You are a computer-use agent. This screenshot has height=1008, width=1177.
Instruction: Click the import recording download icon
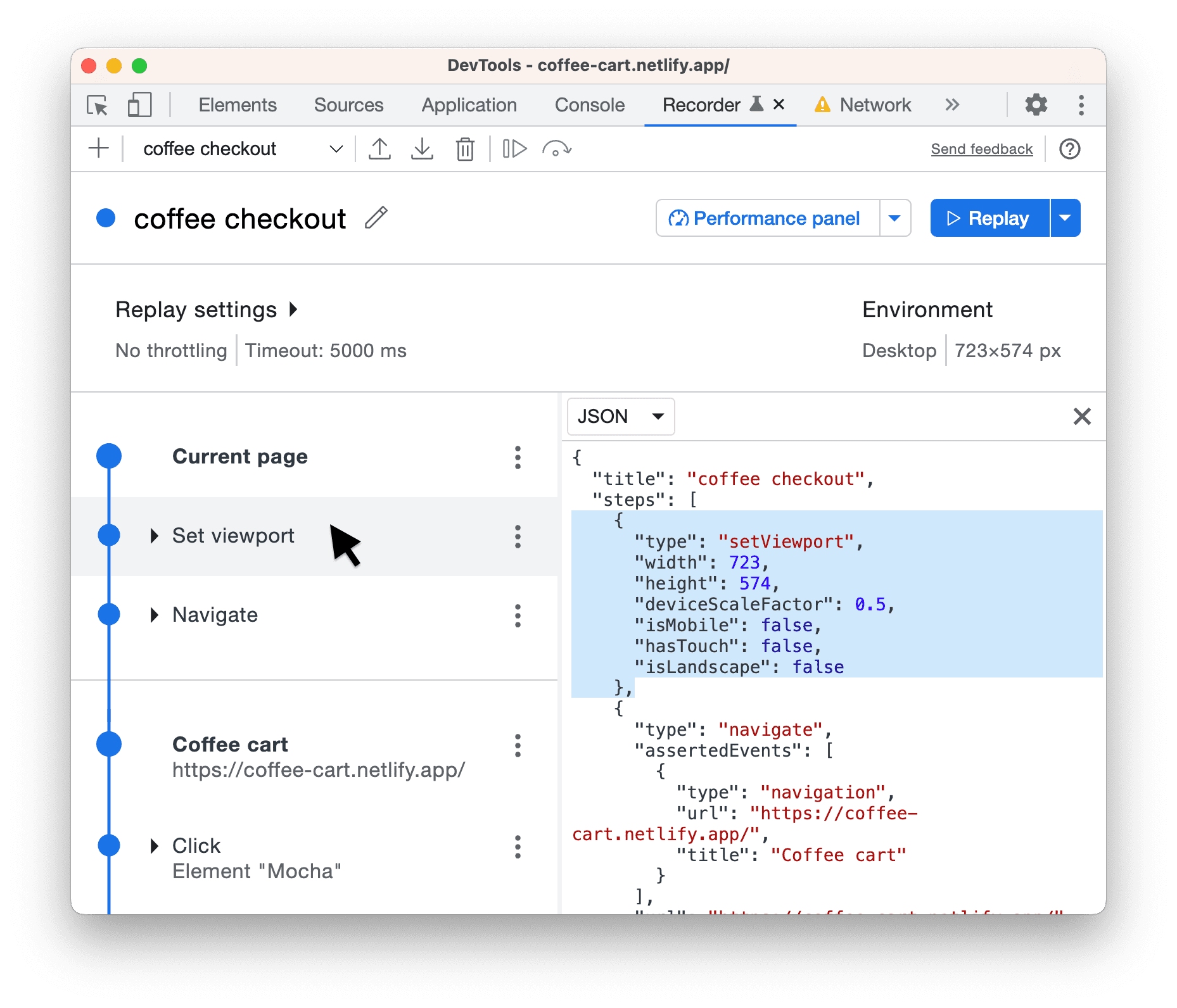coord(422,149)
